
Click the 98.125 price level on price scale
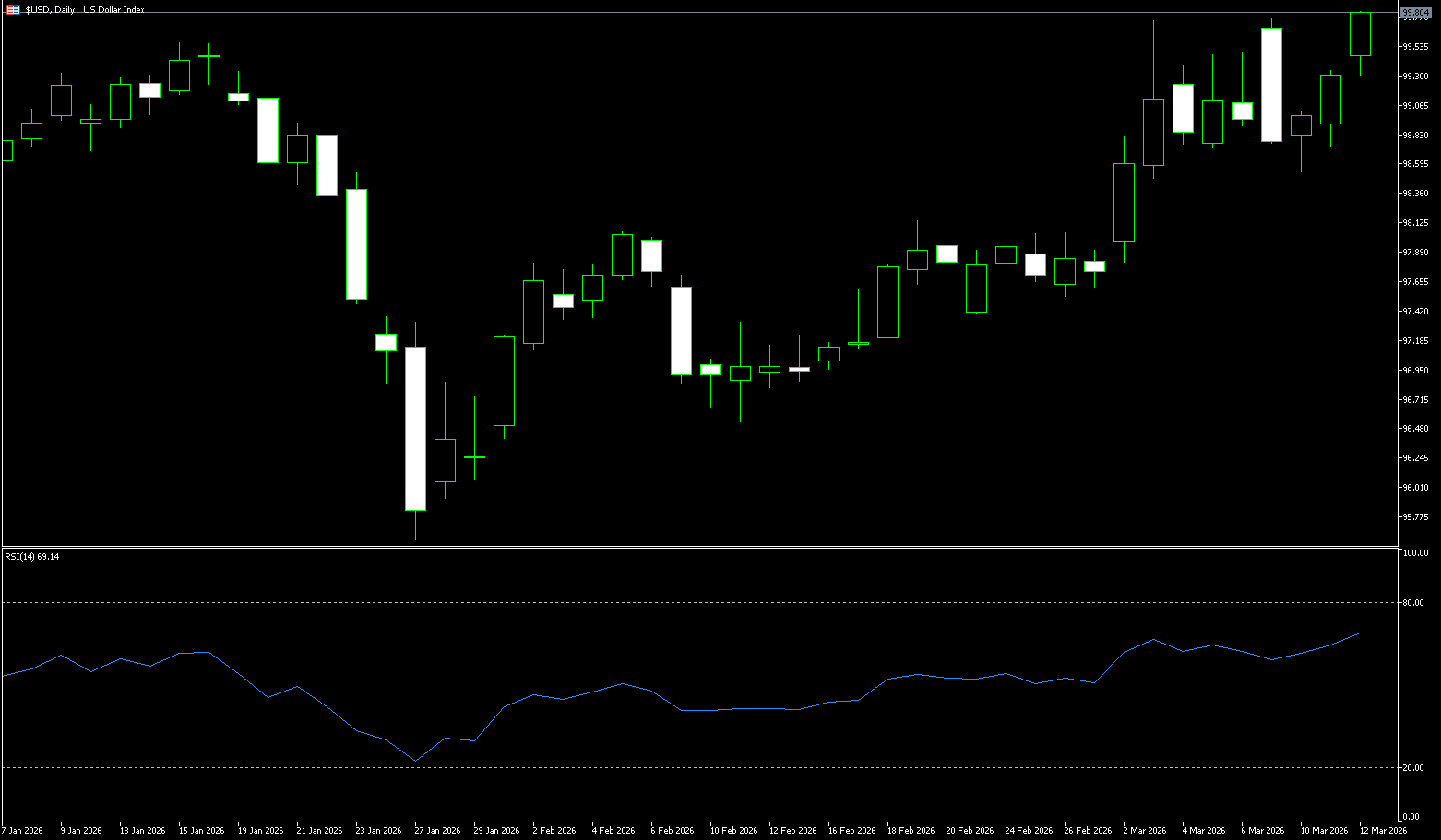[x=1415, y=223]
